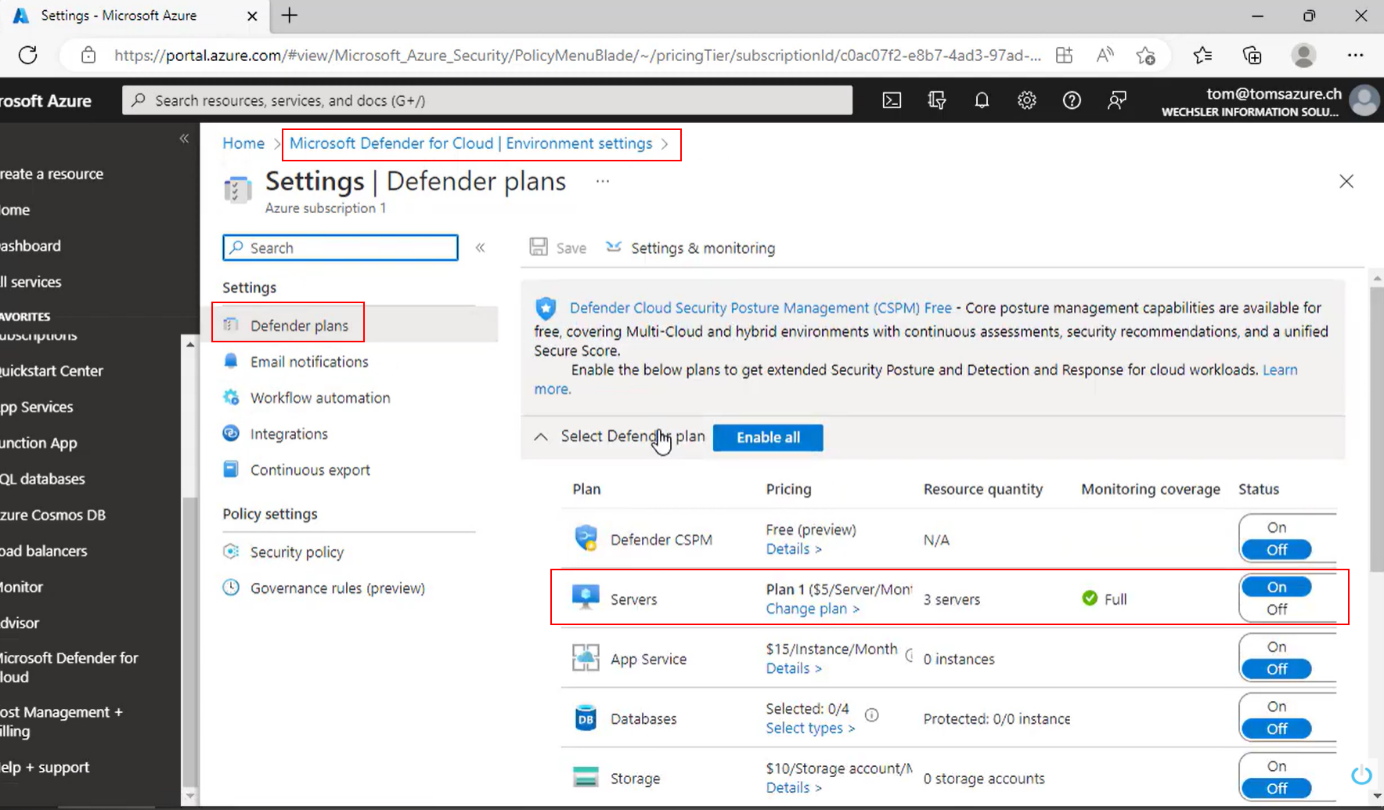Collapse the Select Defender plan section
Screen dimensions: 1384x810
pos(541,437)
